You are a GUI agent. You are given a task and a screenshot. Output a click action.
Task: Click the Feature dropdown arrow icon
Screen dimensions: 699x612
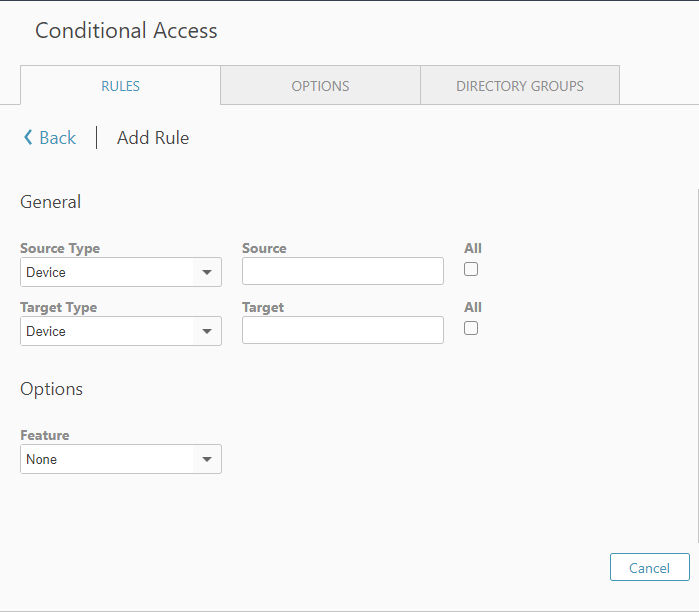(206, 459)
